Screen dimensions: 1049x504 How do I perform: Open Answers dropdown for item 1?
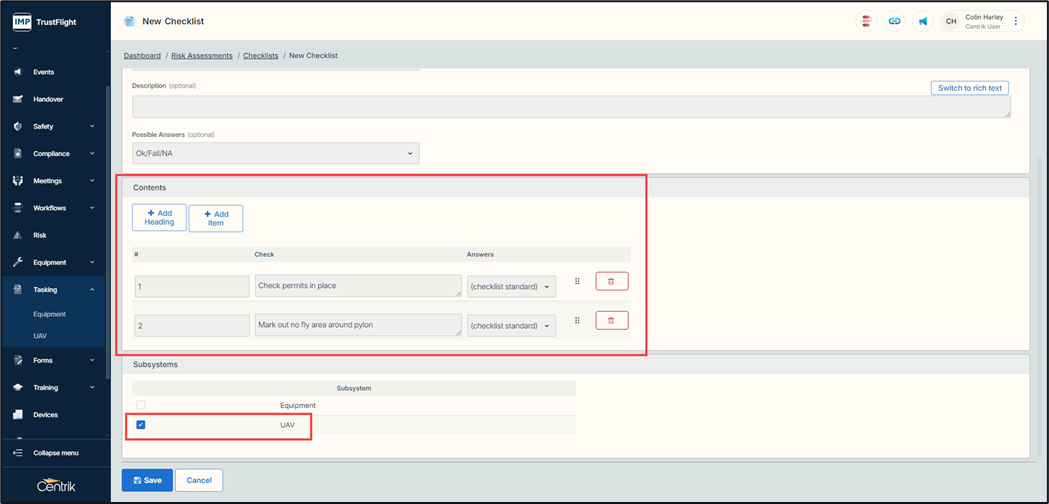pos(512,286)
